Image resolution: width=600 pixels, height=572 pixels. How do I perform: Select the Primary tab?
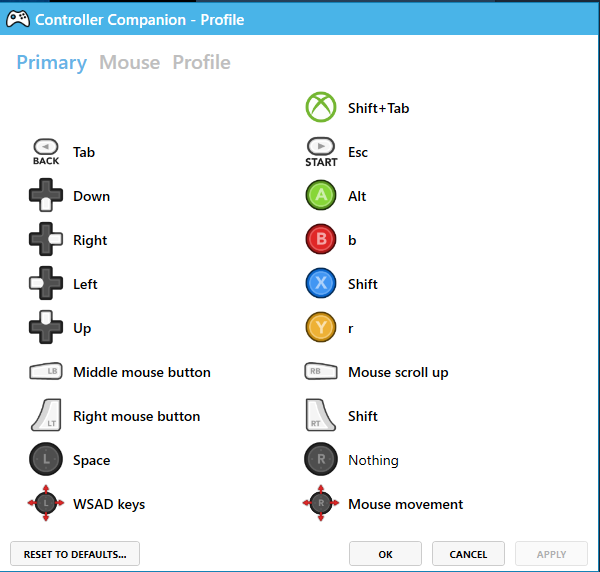(51, 62)
